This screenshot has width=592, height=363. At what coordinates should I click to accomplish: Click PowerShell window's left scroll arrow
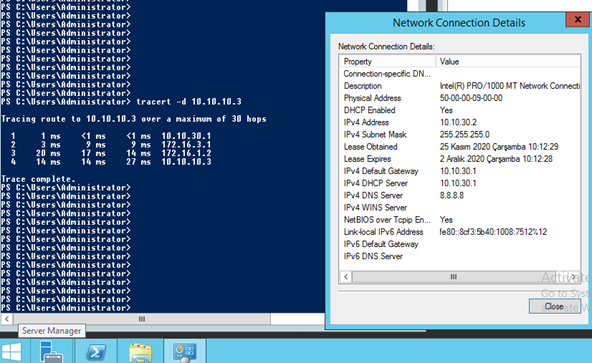coord(7,319)
